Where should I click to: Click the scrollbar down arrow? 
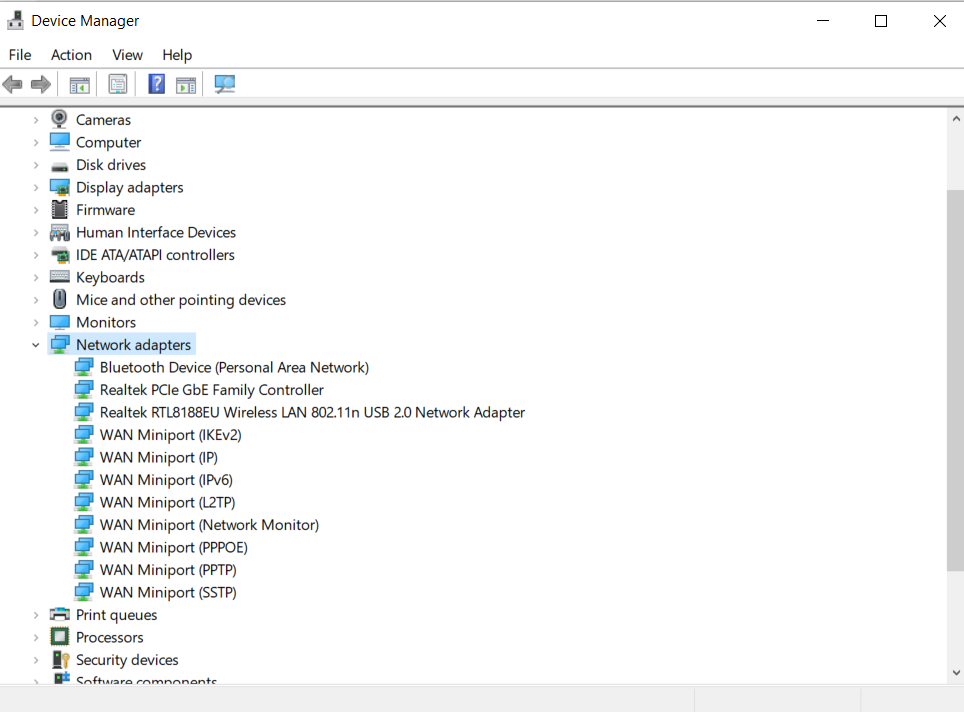click(x=955, y=673)
